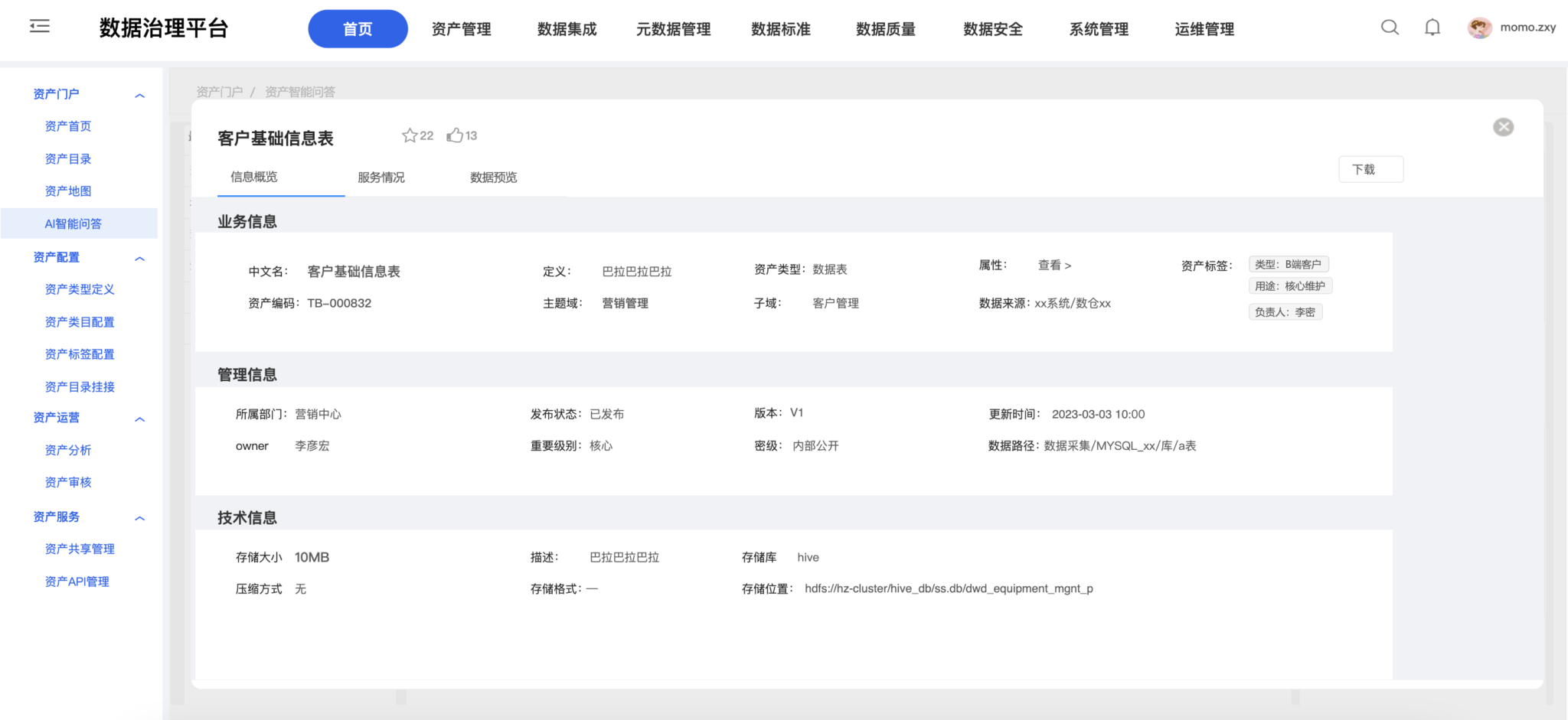Open momo.zxy account avatar menu
The image size is (1568, 720).
point(1480,28)
